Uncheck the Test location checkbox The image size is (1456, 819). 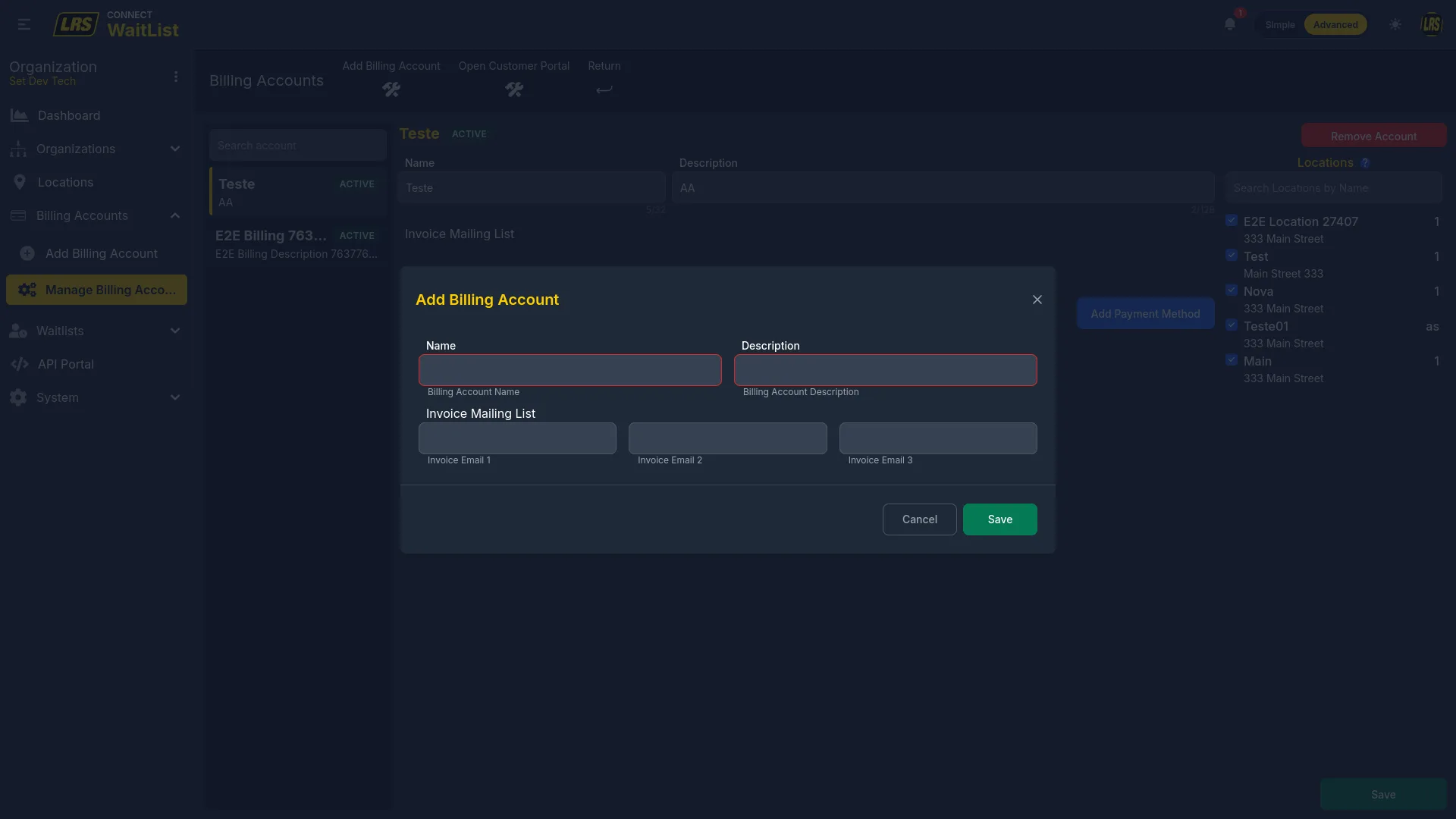click(1232, 256)
